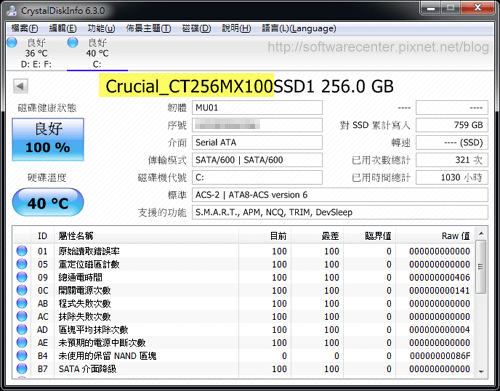
Task: Click the blue status orb for C: disk
Action: pyautogui.click(x=73, y=42)
